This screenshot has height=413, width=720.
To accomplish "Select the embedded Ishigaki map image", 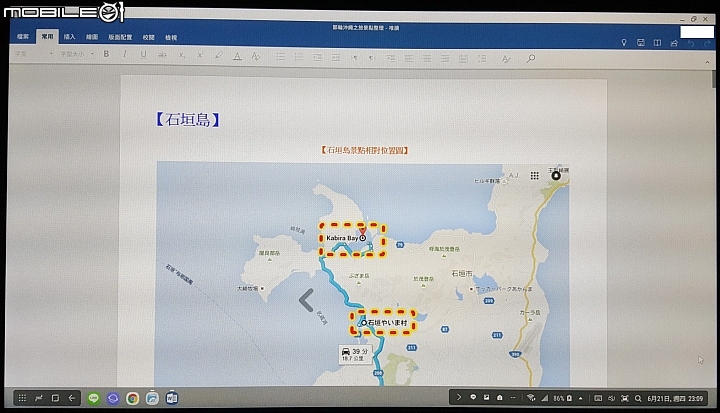I will (x=362, y=273).
